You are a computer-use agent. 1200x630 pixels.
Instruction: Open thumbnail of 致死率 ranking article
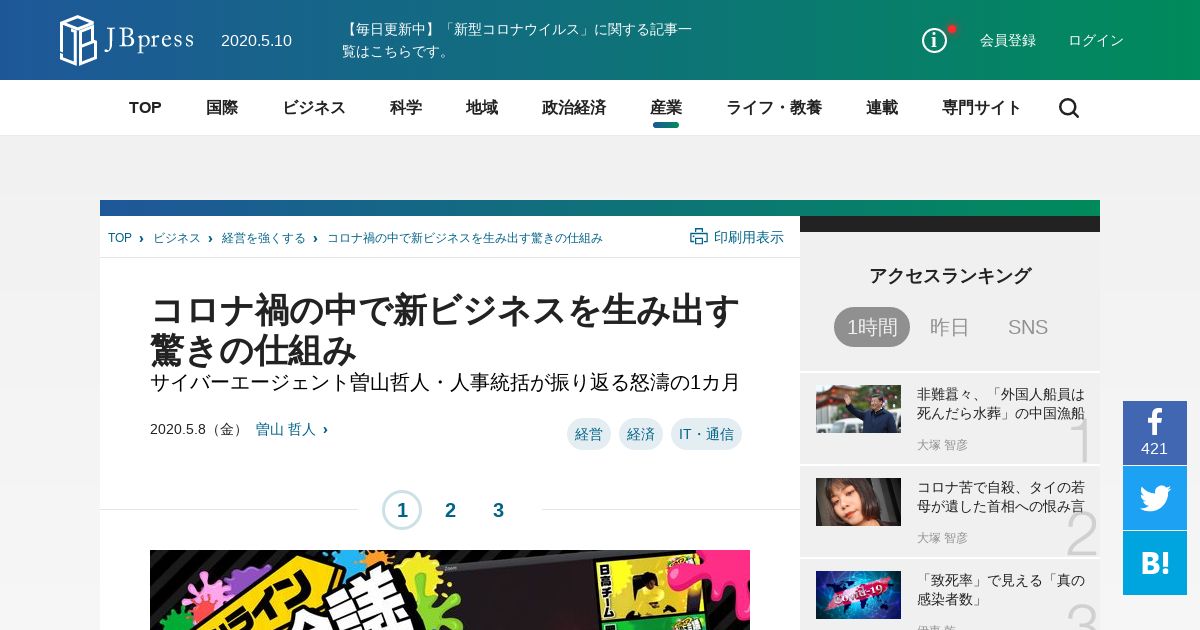click(x=858, y=595)
